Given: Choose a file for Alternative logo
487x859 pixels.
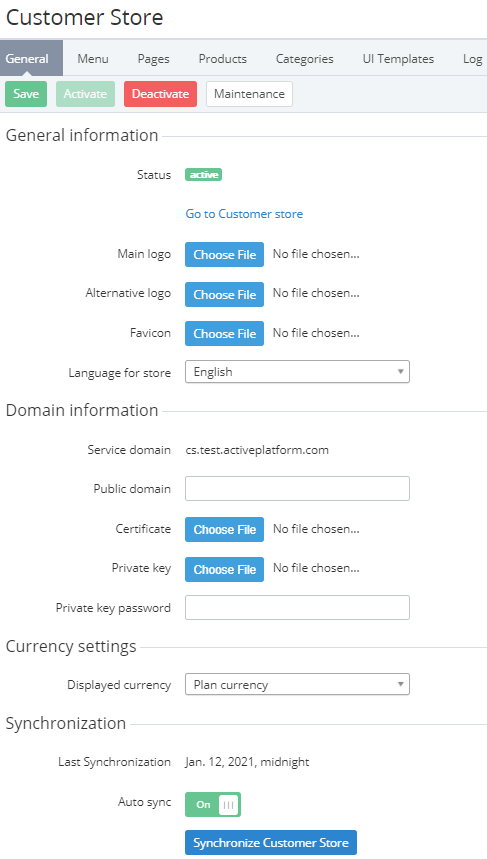Looking at the screenshot, I should pos(224,294).
